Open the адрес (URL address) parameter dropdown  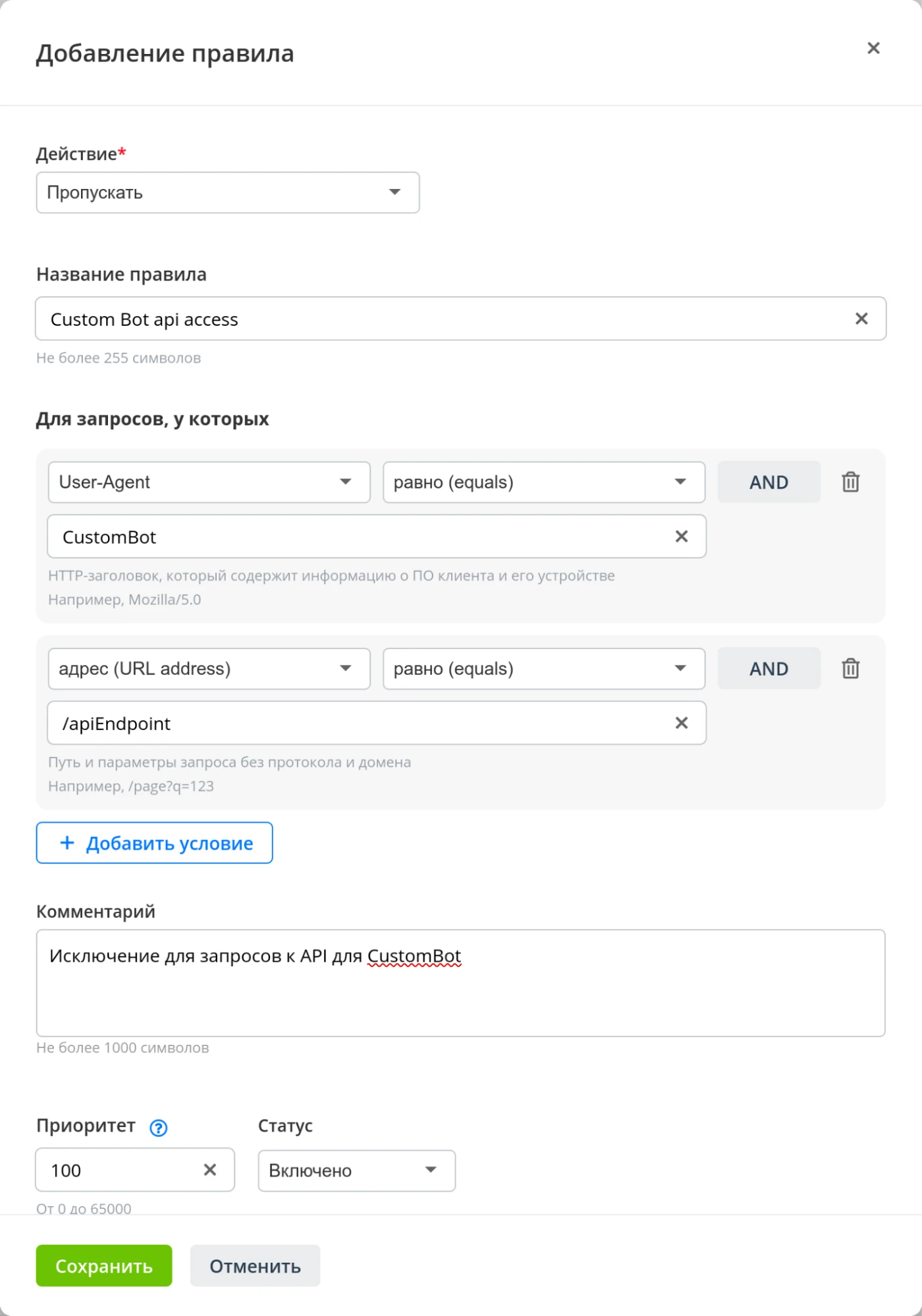(x=209, y=668)
